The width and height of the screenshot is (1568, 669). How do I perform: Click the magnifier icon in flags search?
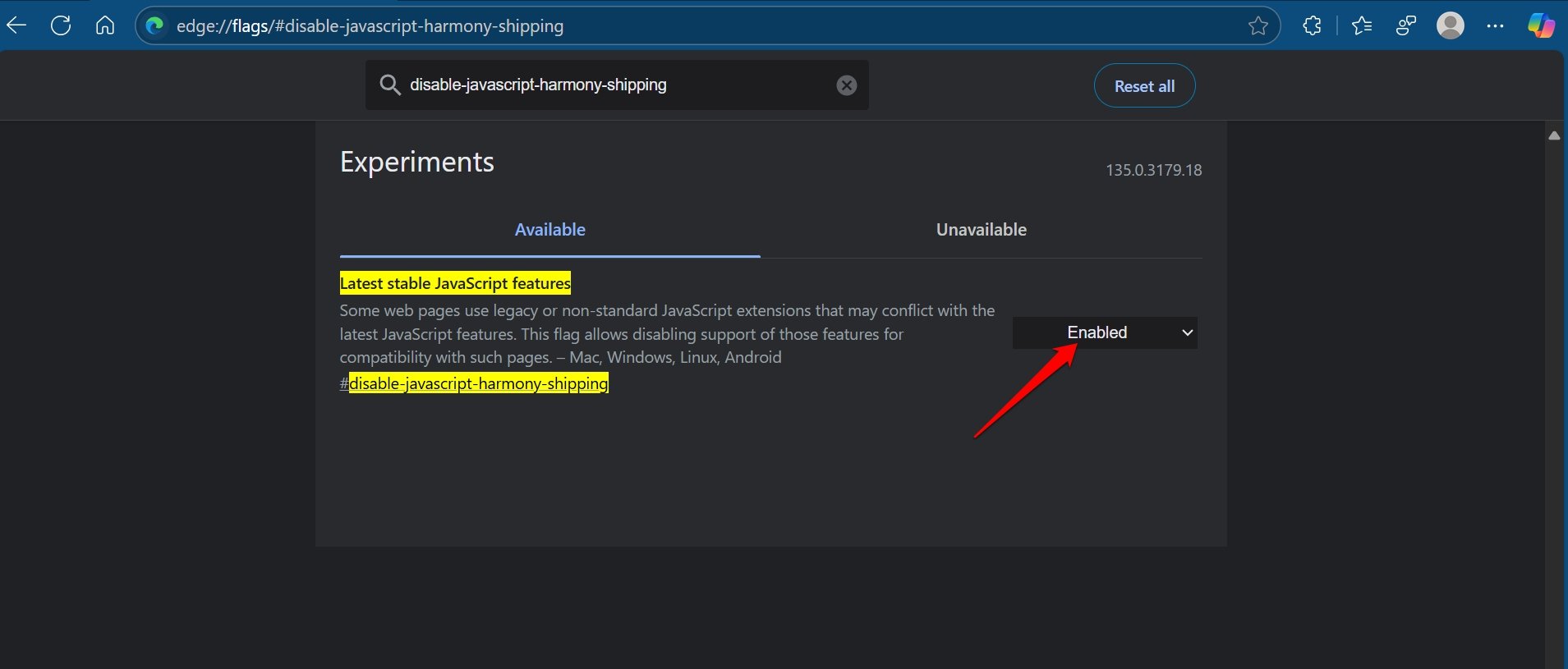tap(389, 85)
